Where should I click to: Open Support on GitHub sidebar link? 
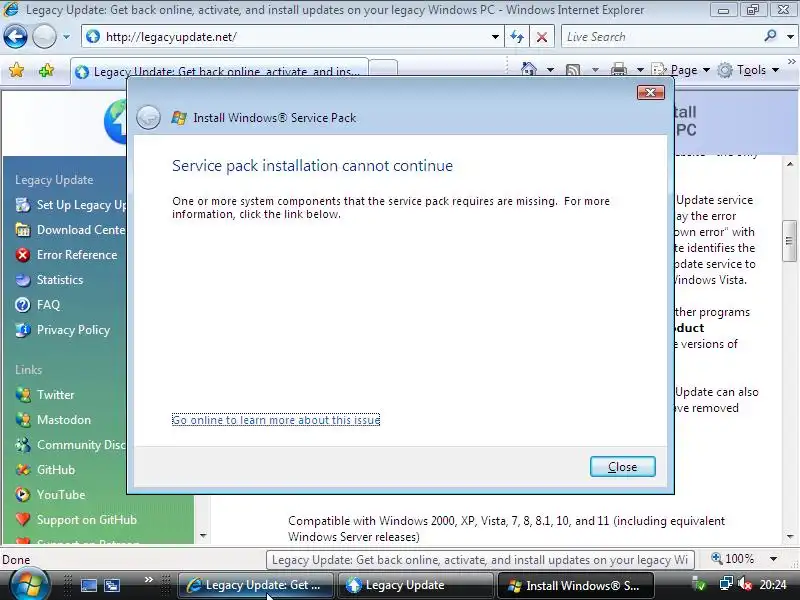click(76, 520)
